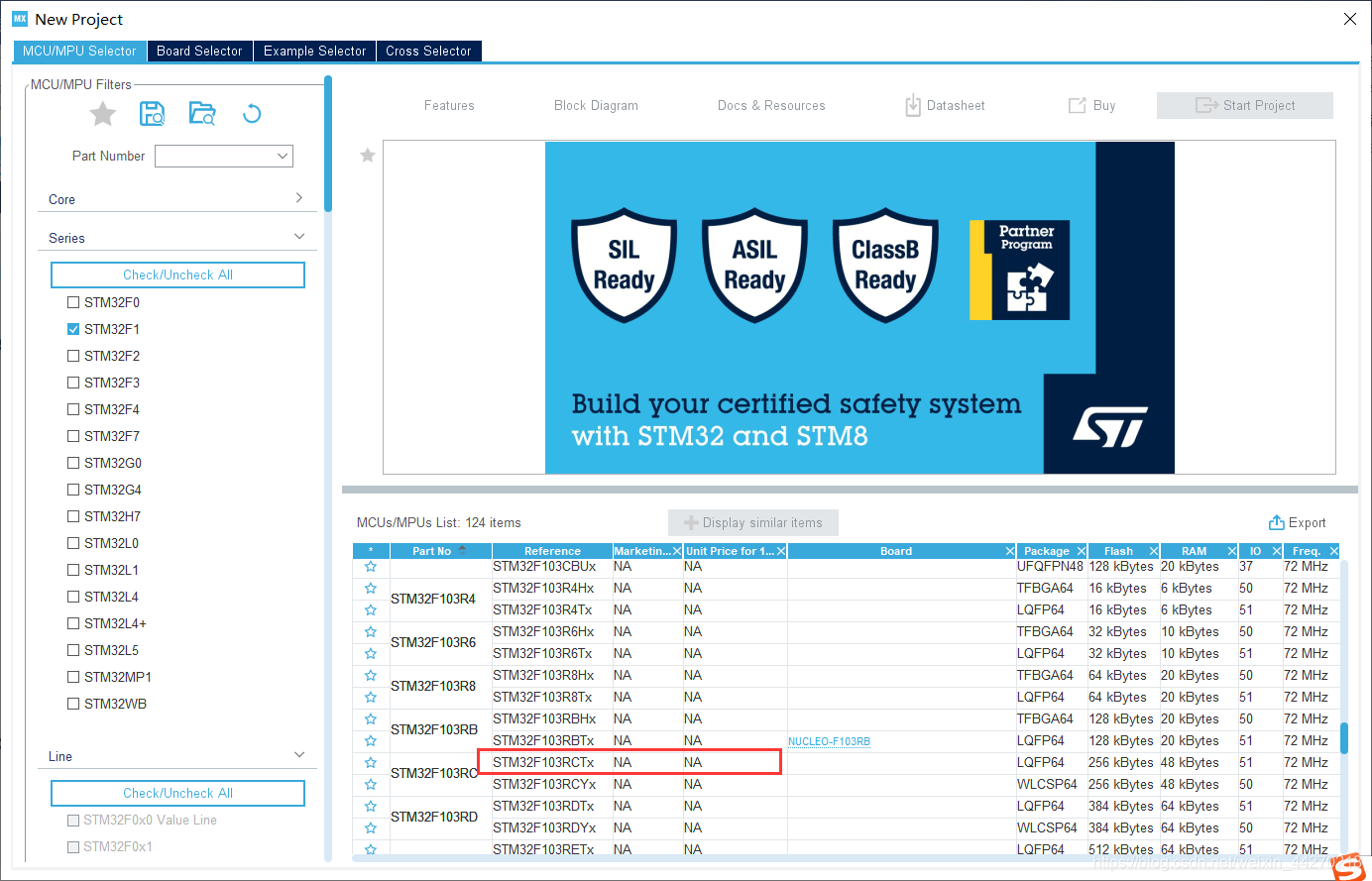Star the STM32F103R6Hx row
Image resolution: width=1372 pixels, height=881 pixels.
pyautogui.click(x=371, y=632)
